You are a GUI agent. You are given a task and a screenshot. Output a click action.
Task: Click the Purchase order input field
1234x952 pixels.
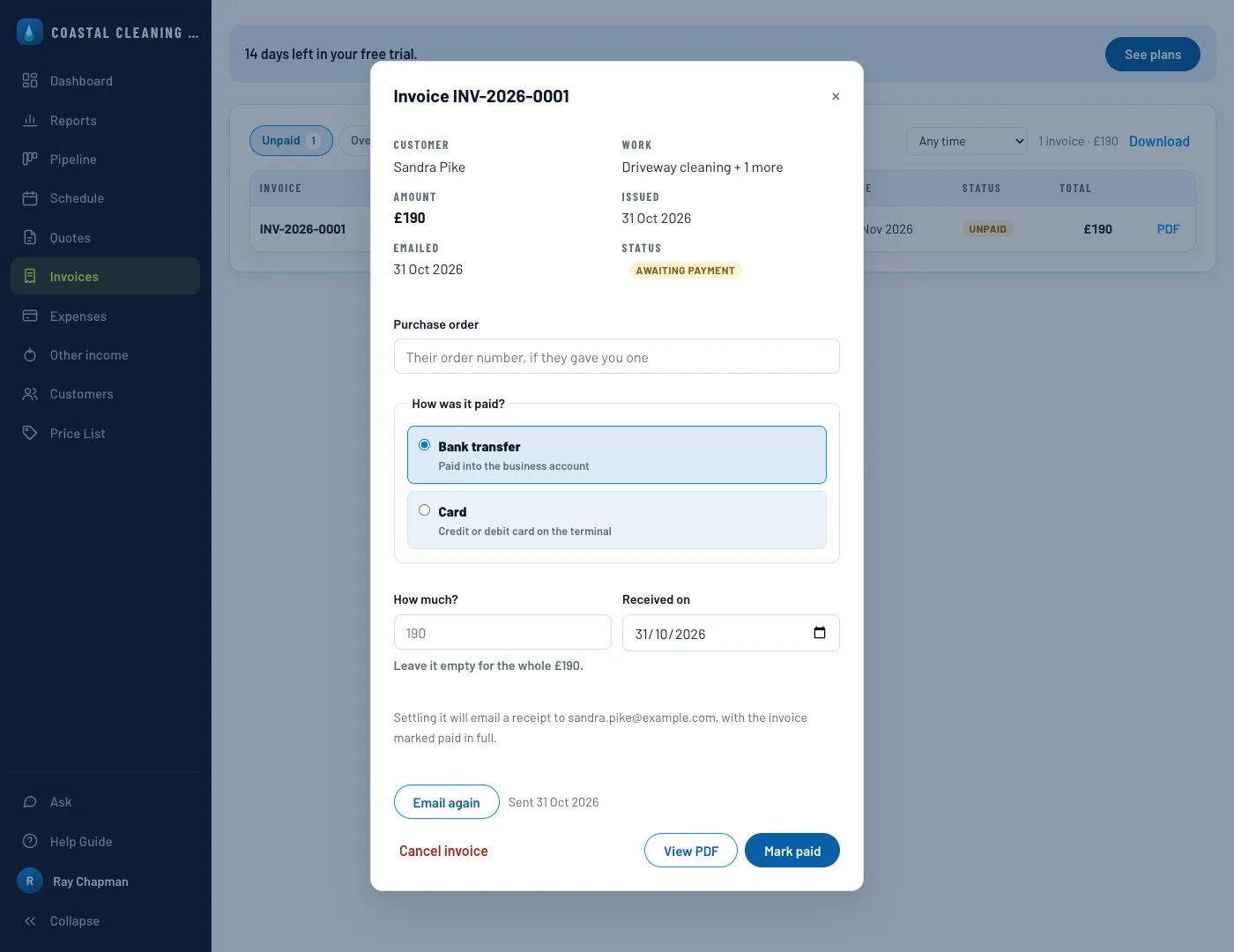[x=617, y=356]
